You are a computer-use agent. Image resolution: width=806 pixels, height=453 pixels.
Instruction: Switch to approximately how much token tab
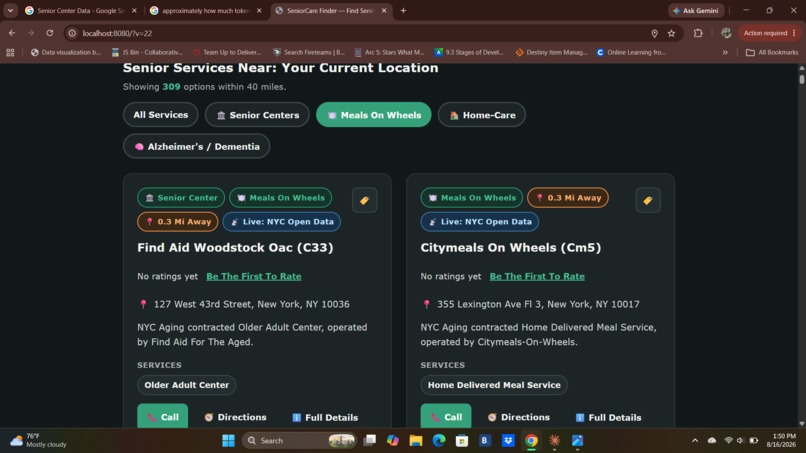(205, 10)
